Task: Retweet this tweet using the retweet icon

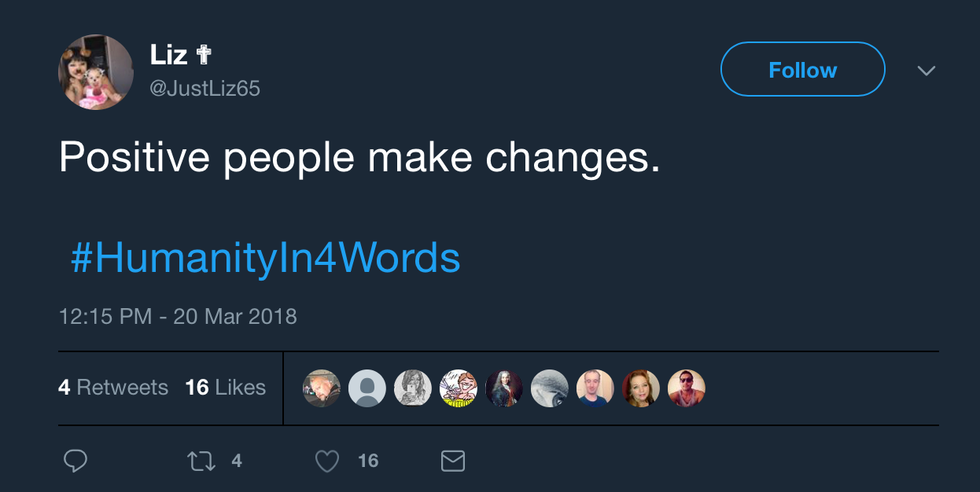Action: pos(201,460)
